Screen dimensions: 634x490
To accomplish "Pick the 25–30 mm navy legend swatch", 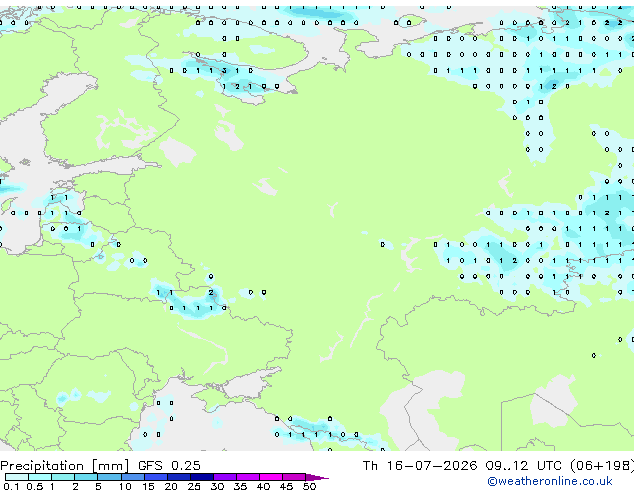I will (202, 477).
